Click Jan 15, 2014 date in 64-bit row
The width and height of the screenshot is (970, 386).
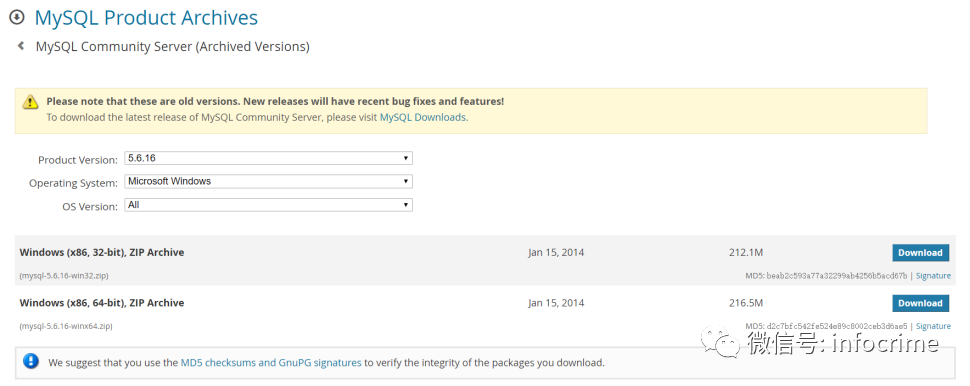556,303
